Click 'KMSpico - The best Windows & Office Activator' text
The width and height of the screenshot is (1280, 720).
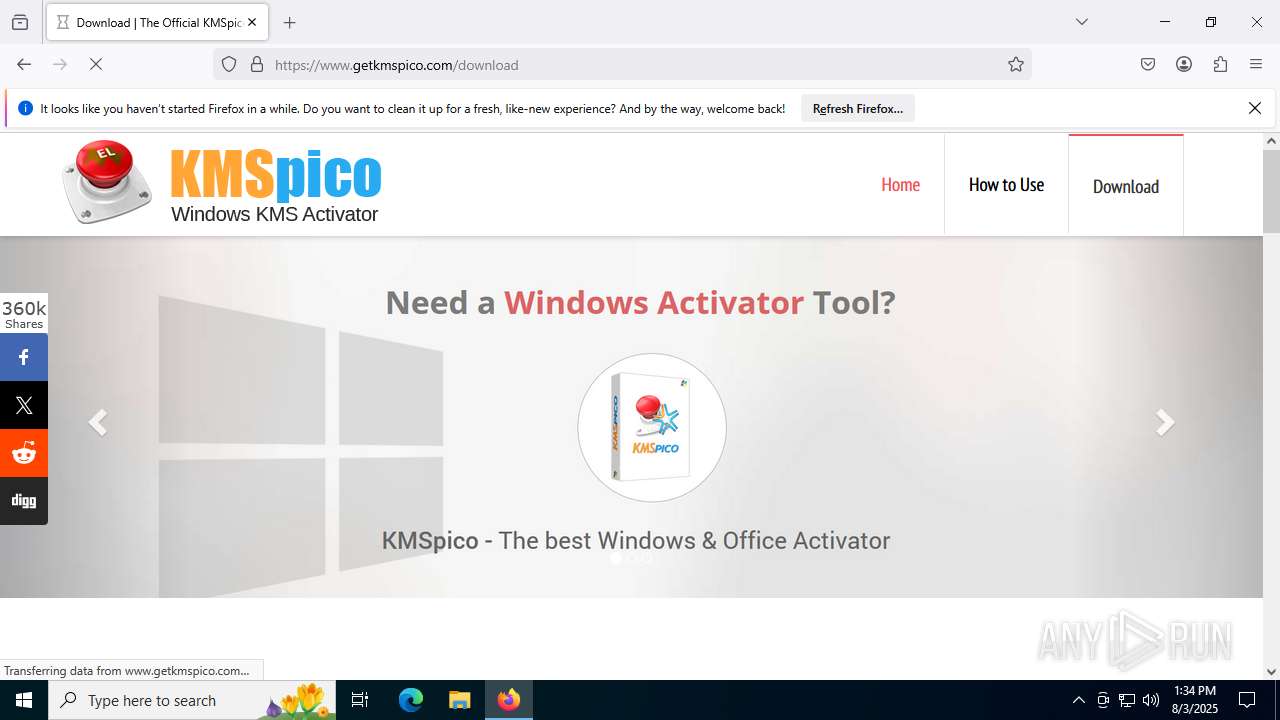[x=636, y=541]
